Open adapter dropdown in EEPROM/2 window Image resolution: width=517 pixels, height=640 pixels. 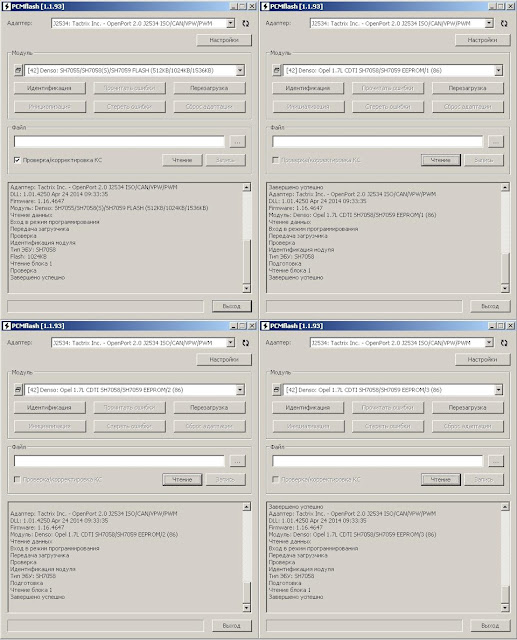(x=231, y=343)
